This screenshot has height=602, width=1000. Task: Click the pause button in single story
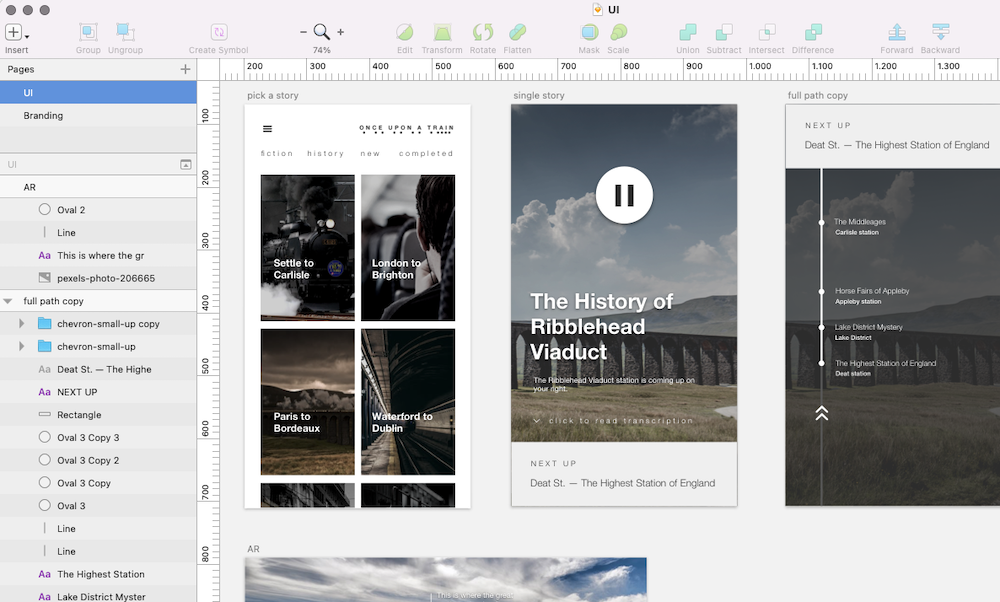(x=624, y=195)
